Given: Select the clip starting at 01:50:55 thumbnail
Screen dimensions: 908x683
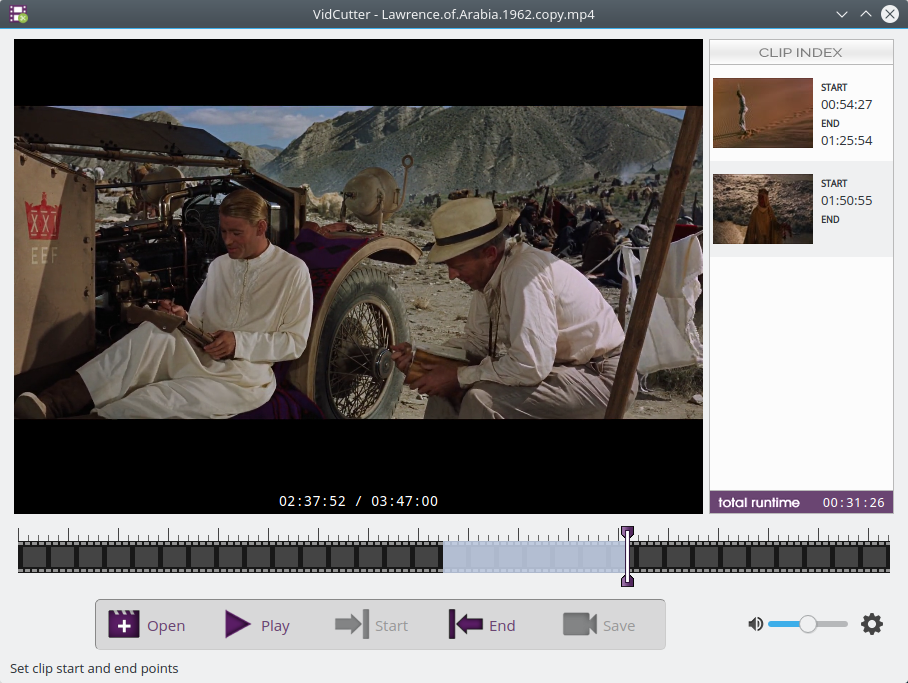Looking at the screenshot, I should pos(763,209).
